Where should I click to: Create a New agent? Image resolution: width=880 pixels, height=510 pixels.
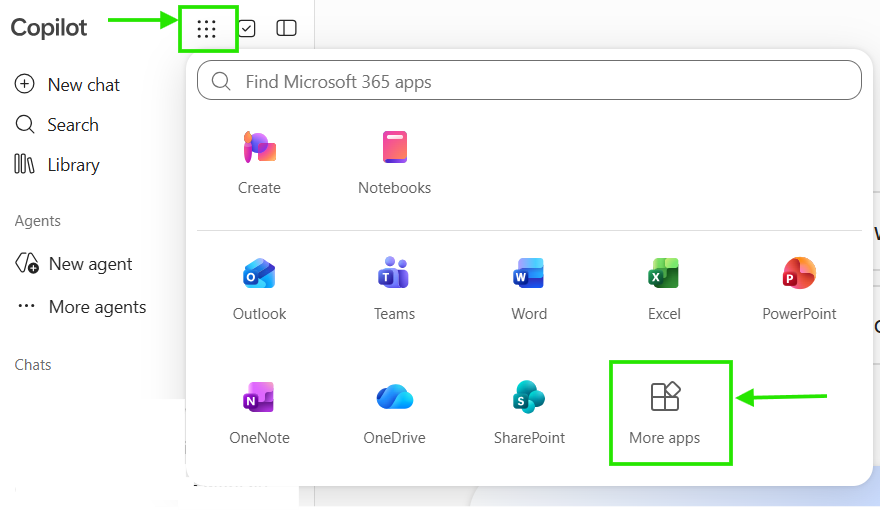[x=74, y=263]
